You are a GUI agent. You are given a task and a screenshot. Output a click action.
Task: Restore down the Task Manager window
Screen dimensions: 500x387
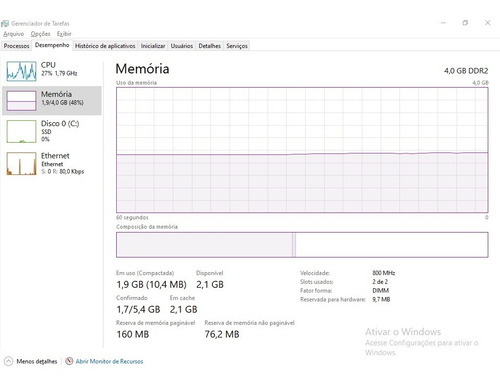[x=465, y=23]
